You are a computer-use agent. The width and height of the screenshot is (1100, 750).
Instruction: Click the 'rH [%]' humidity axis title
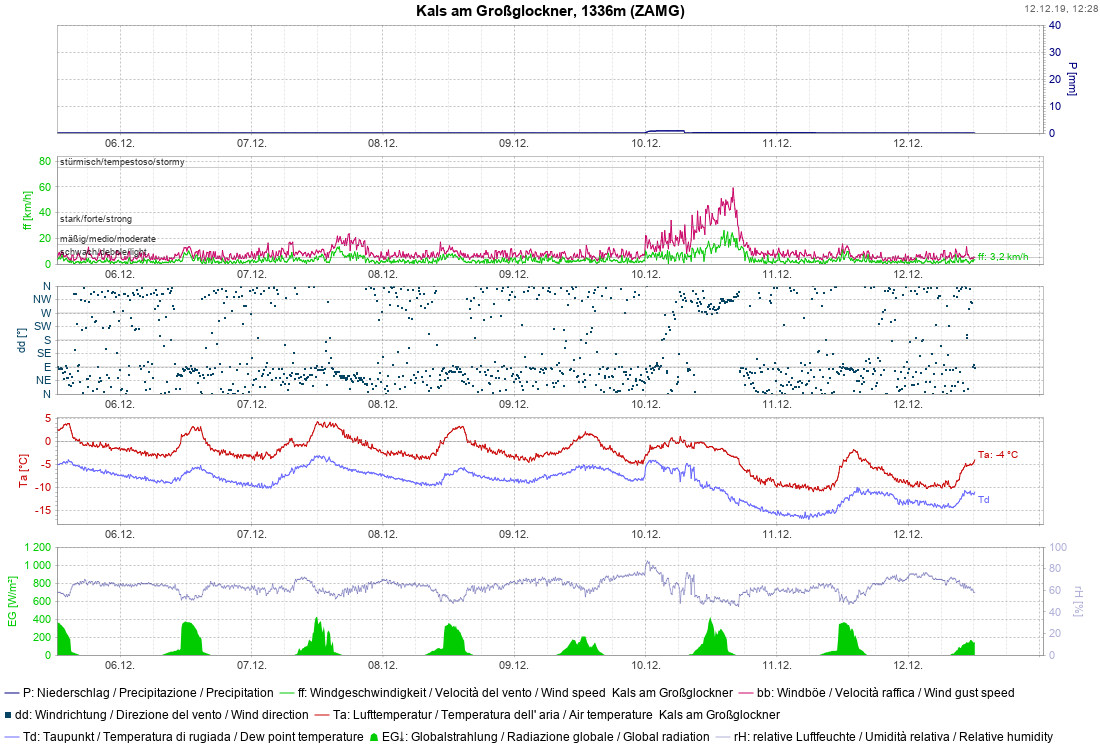[x=1076, y=601]
